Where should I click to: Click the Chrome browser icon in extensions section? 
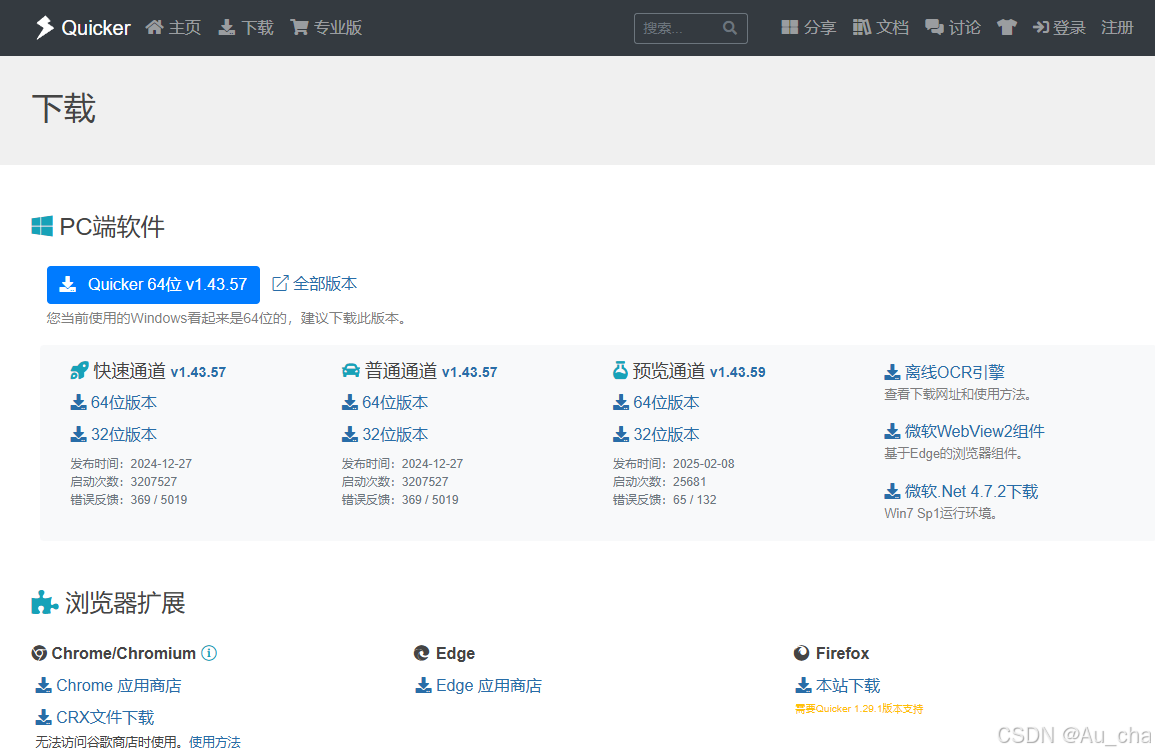39,653
